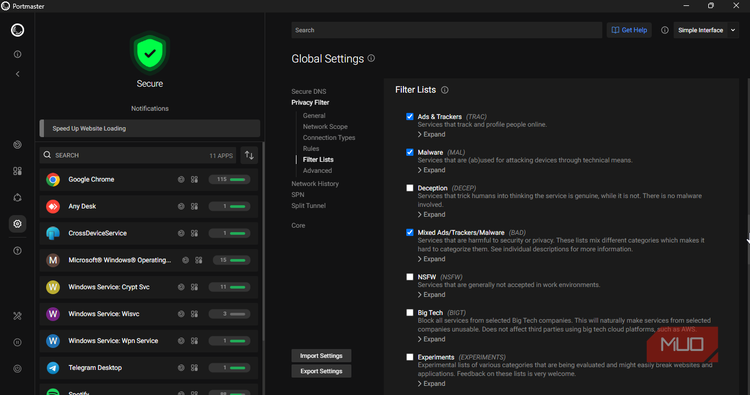Select the Network Scope subsection
750x395 pixels.
tap(325, 127)
